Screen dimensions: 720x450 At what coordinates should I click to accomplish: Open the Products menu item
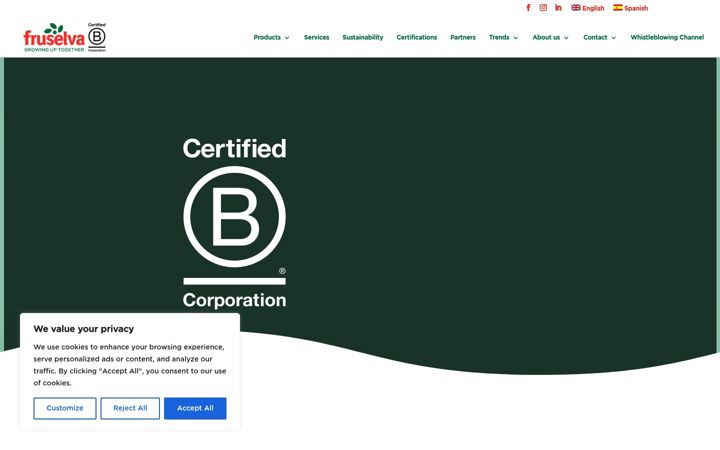267,37
